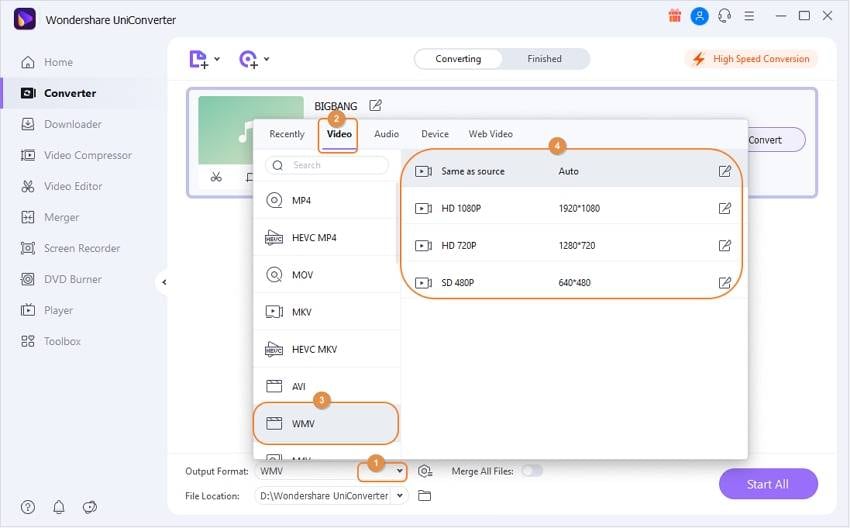The image size is (850, 528).
Task: Expand the add-from-device dropdown arrow
Action: (267, 59)
